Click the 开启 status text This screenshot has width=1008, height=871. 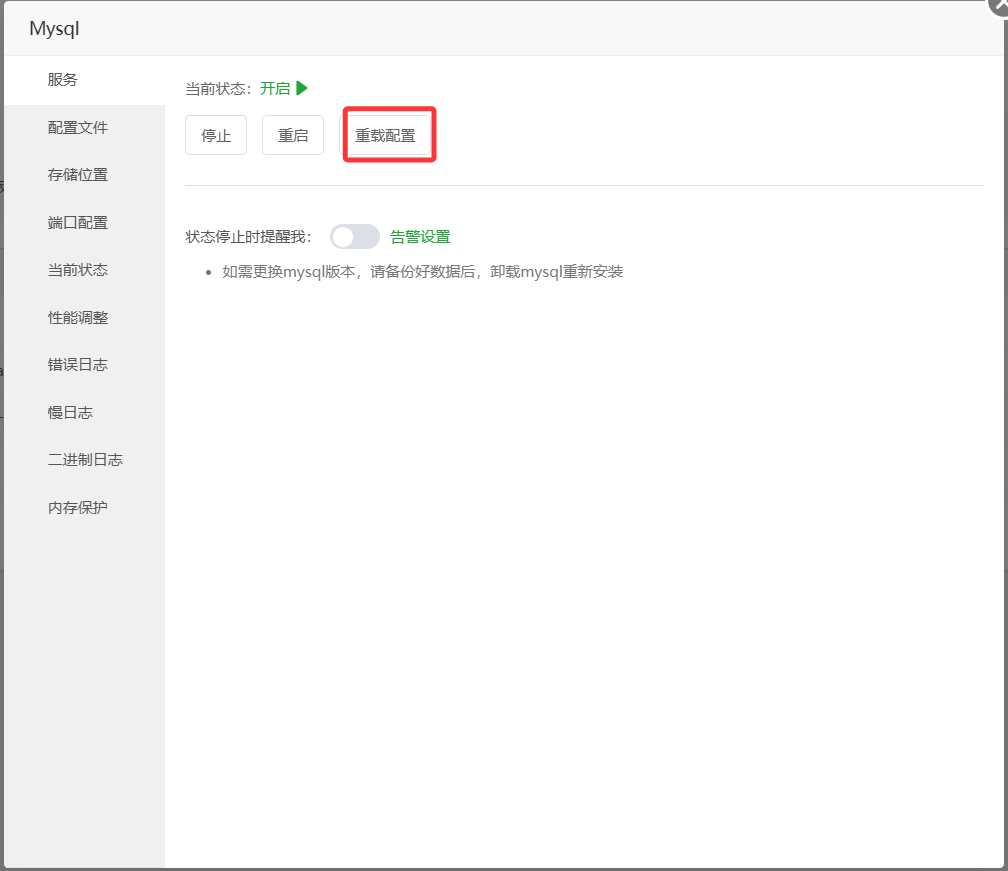[275, 88]
